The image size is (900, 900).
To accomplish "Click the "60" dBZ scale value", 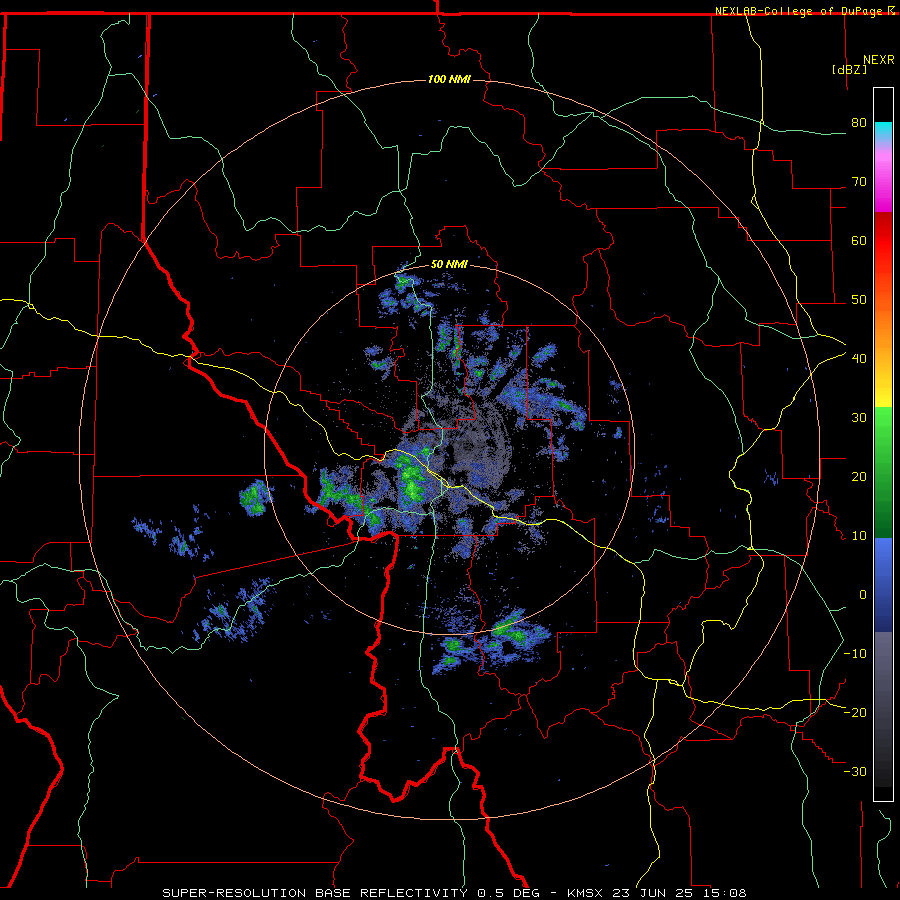I will tap(859, 240).
